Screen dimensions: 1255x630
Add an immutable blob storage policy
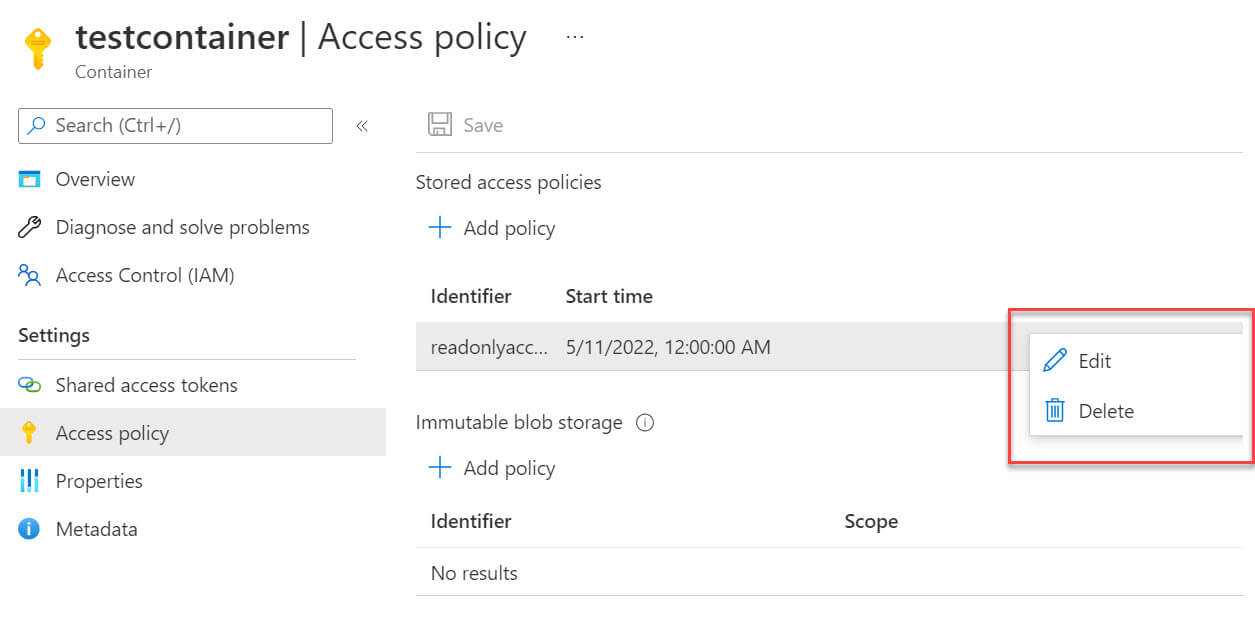(492, 468)
